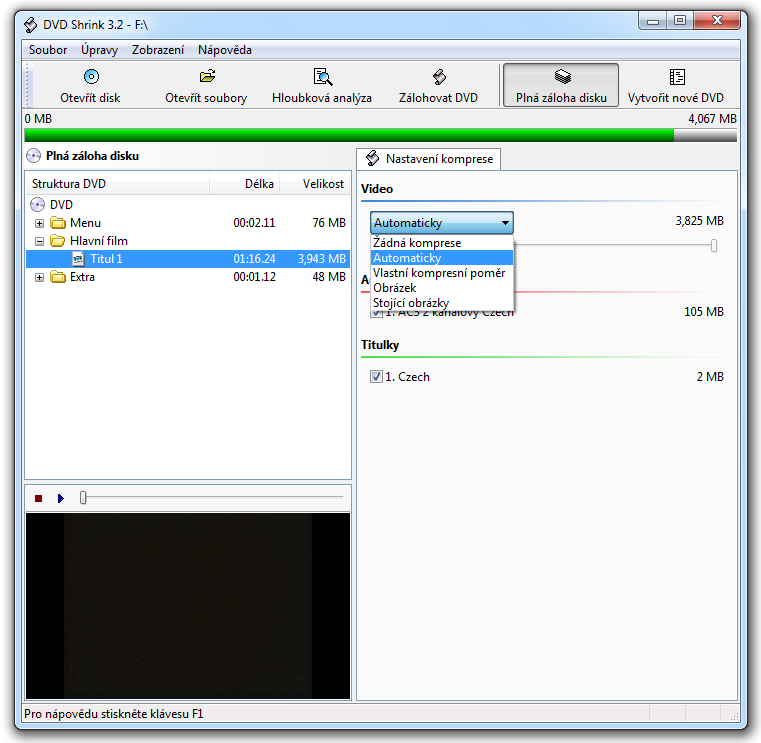Maximize the DVD Shrink window
Image resolution: width=761 pixels, height=743 pixels.
(x=680, y=20)
